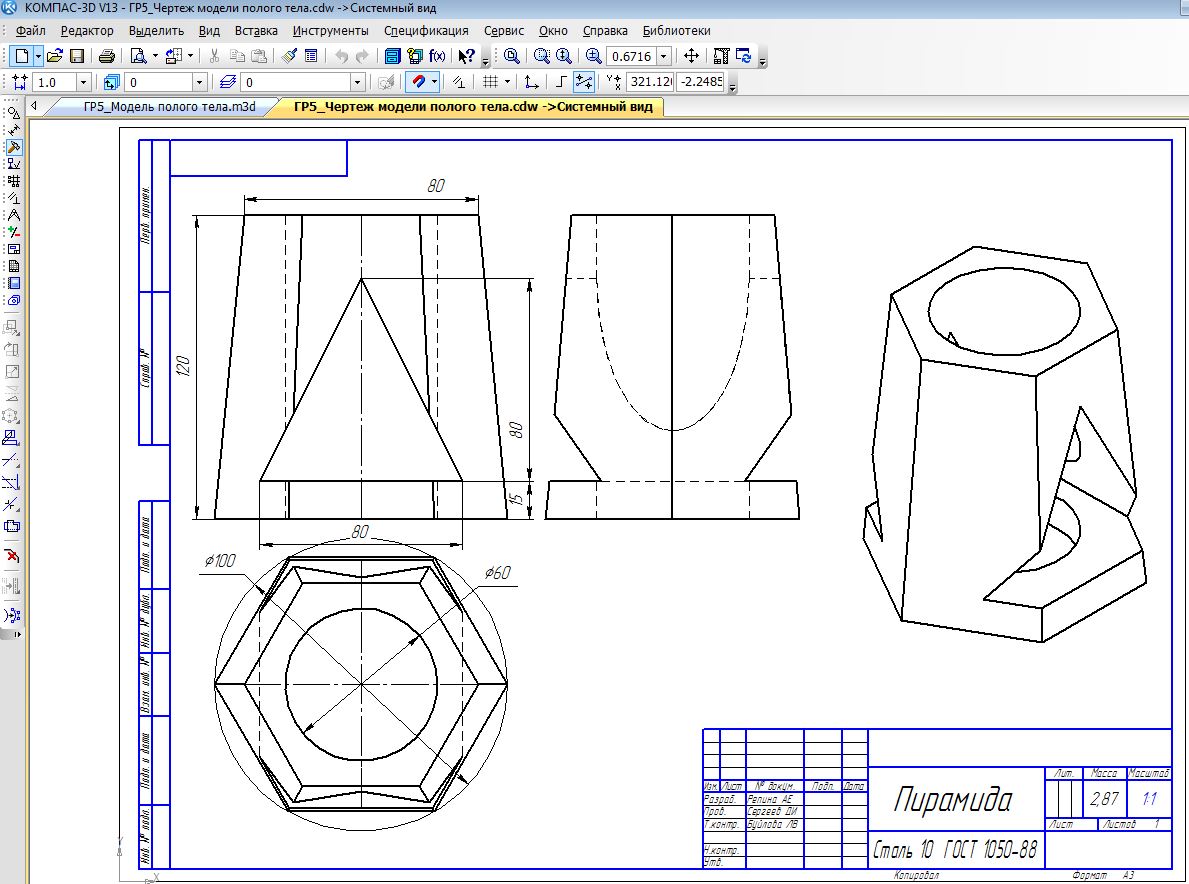The image size is (1189, 884).
Task: Click the tab scroll left arrow
Action: [34, 106]
